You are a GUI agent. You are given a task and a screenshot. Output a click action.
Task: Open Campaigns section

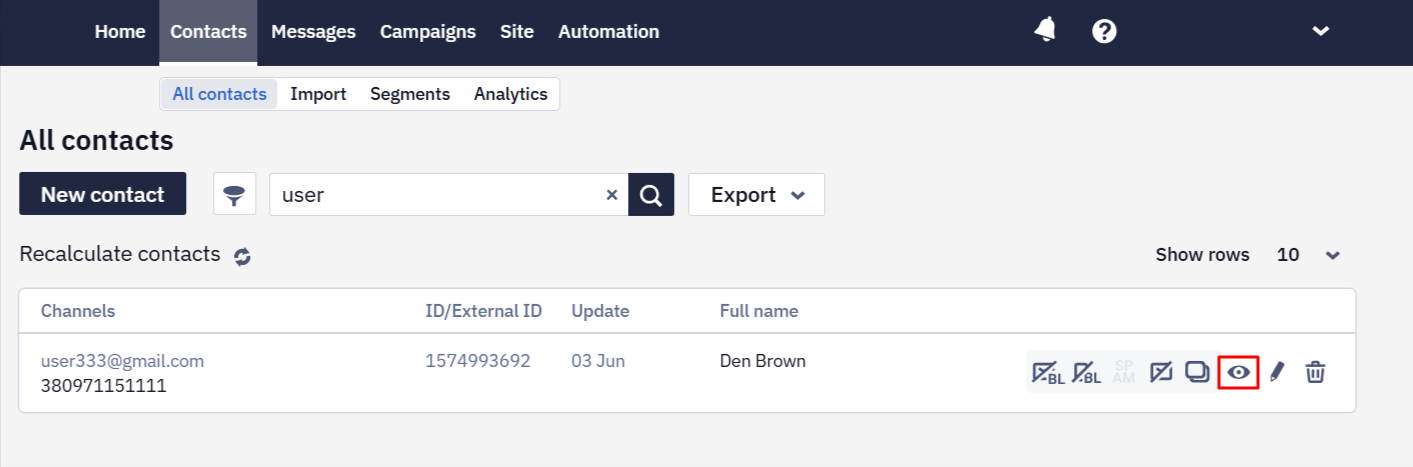(x=428, y=32)
